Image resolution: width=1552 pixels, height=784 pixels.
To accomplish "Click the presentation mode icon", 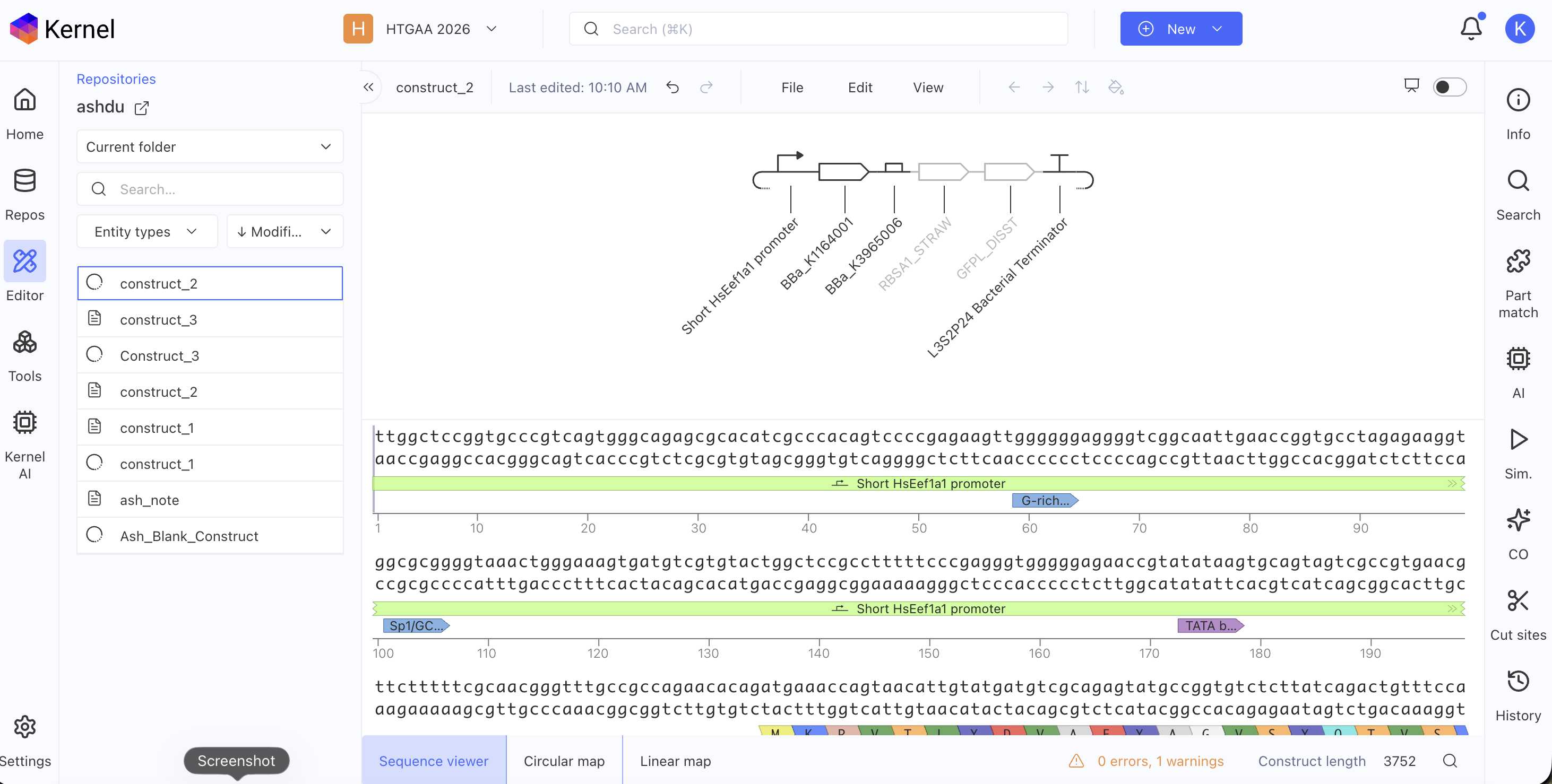I will click(x=1411, y=86).
